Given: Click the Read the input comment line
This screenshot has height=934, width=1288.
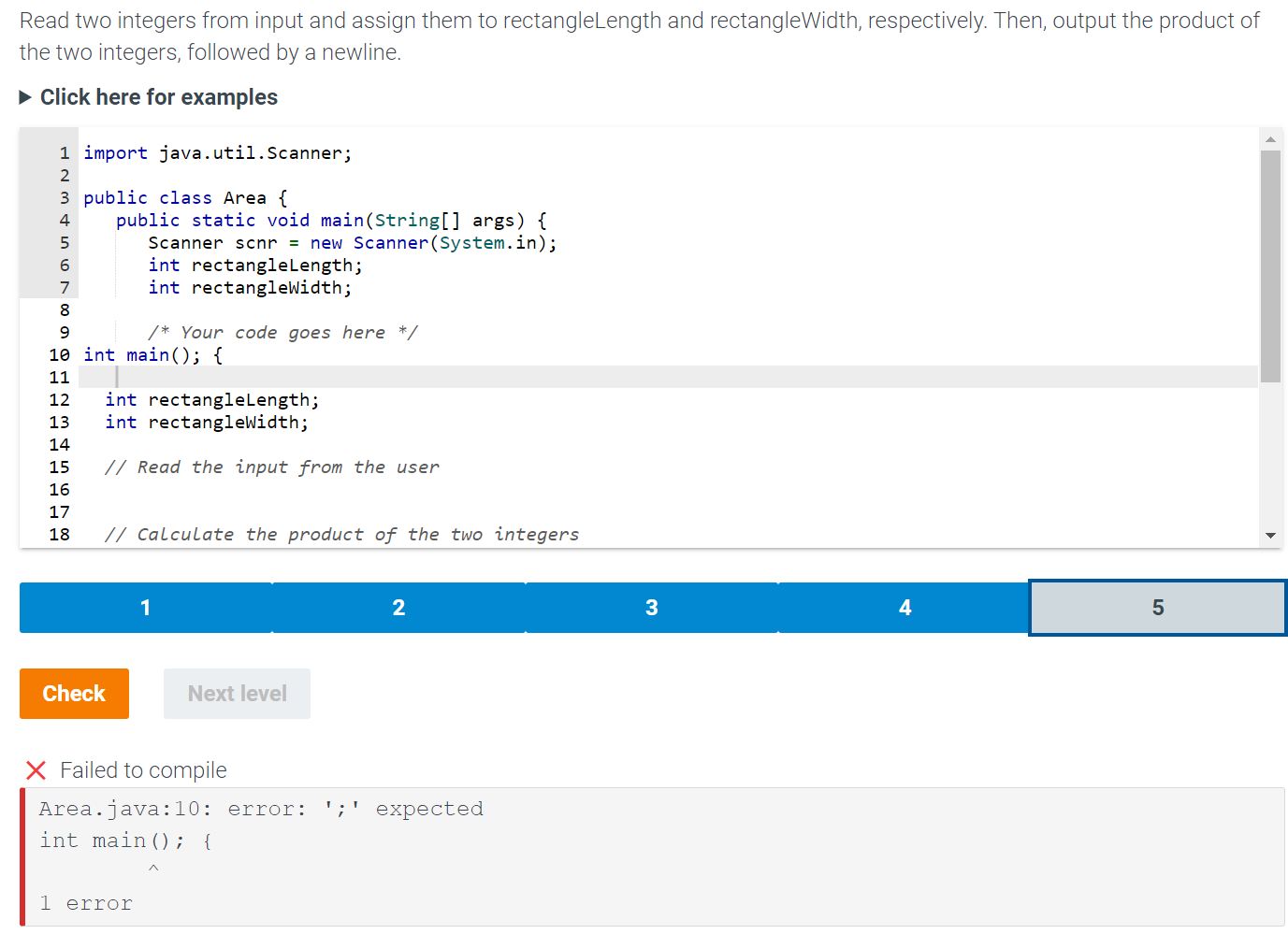Looking at the screenshot, I should point(271,467).
